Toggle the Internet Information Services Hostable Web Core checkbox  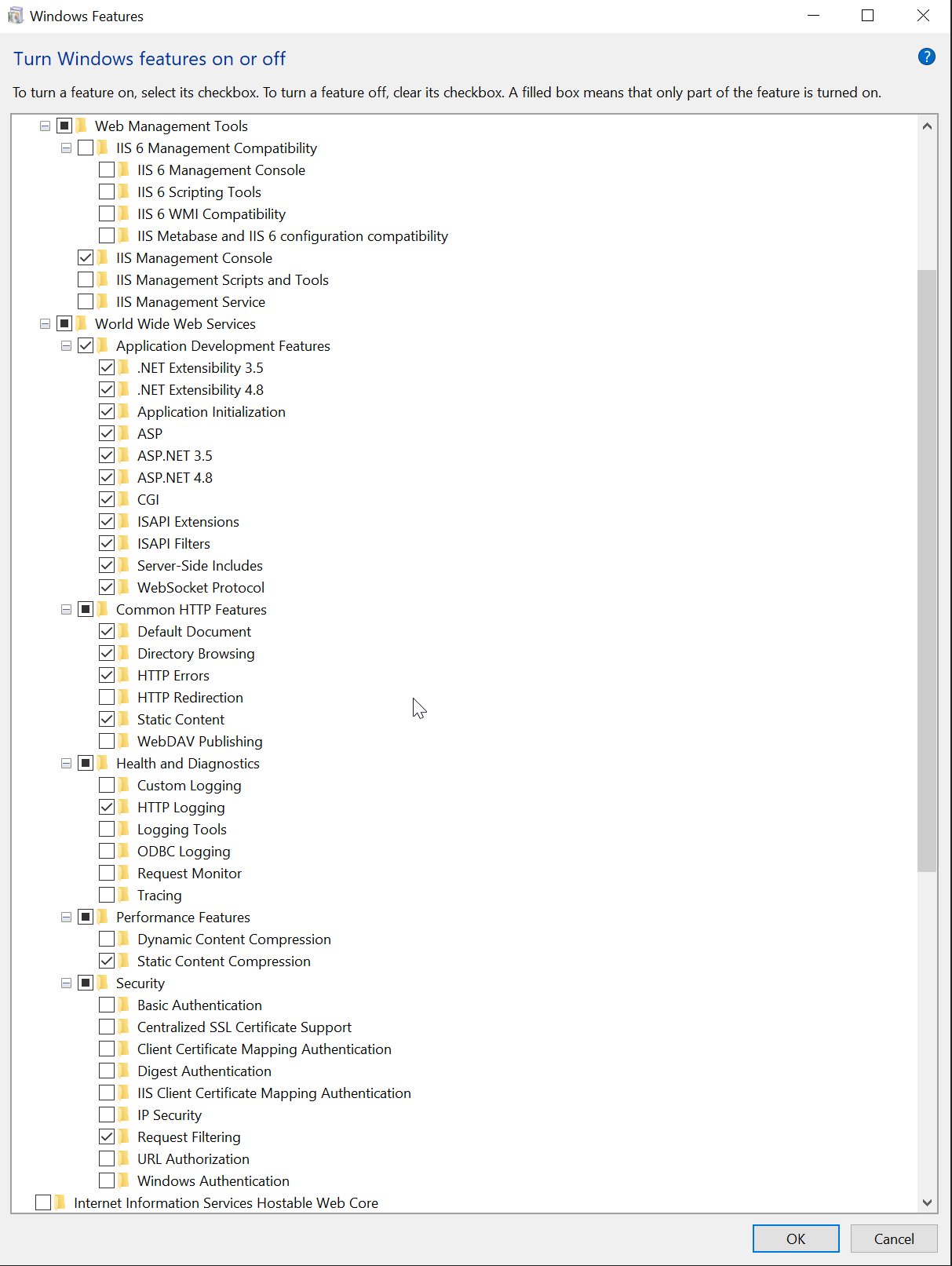pyautogui.click(x=43, y=1202)
